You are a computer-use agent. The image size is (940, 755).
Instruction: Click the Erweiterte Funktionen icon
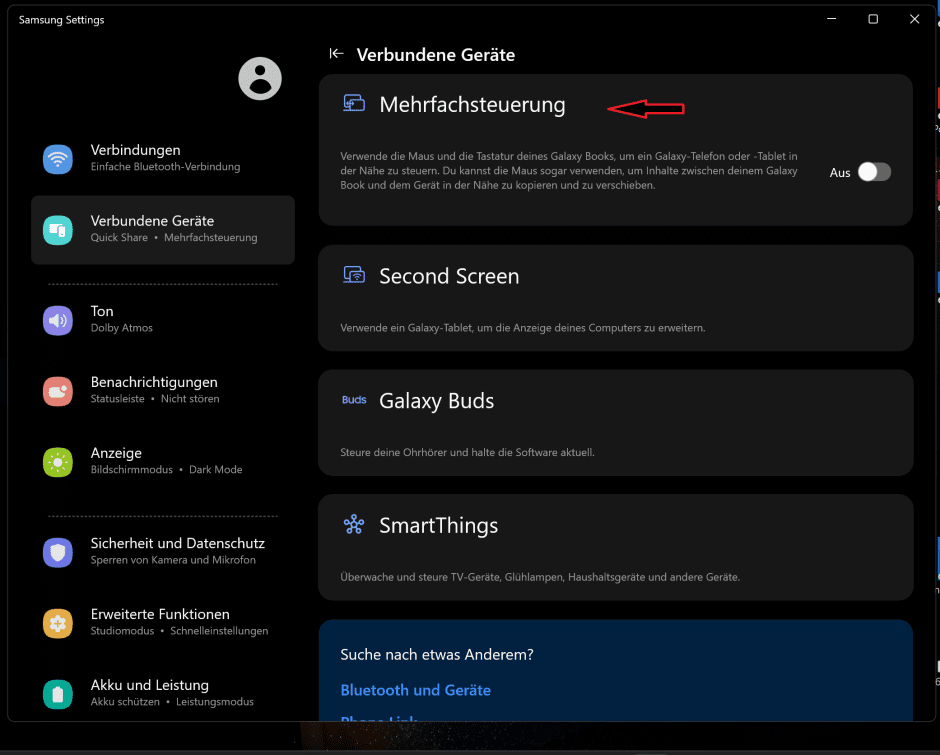[58, 623]
